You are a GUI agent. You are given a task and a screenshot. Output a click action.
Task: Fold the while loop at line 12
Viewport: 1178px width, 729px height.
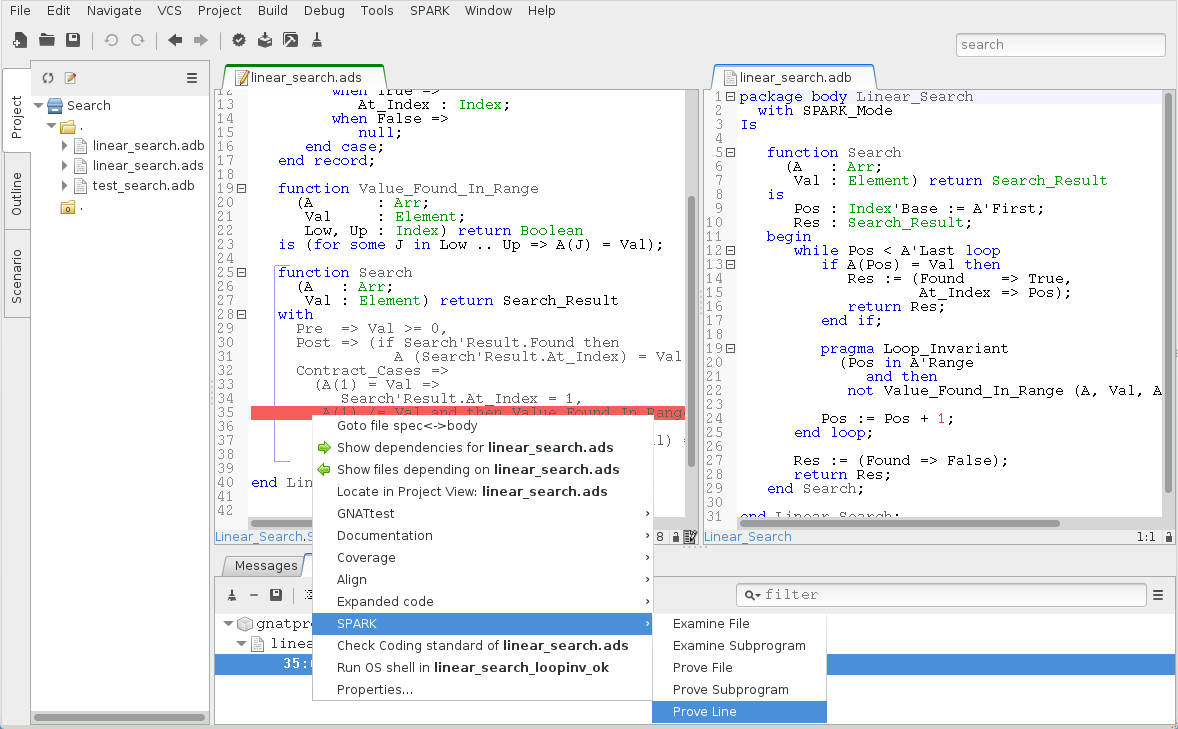pyautogui.click(x=730, y=250)
